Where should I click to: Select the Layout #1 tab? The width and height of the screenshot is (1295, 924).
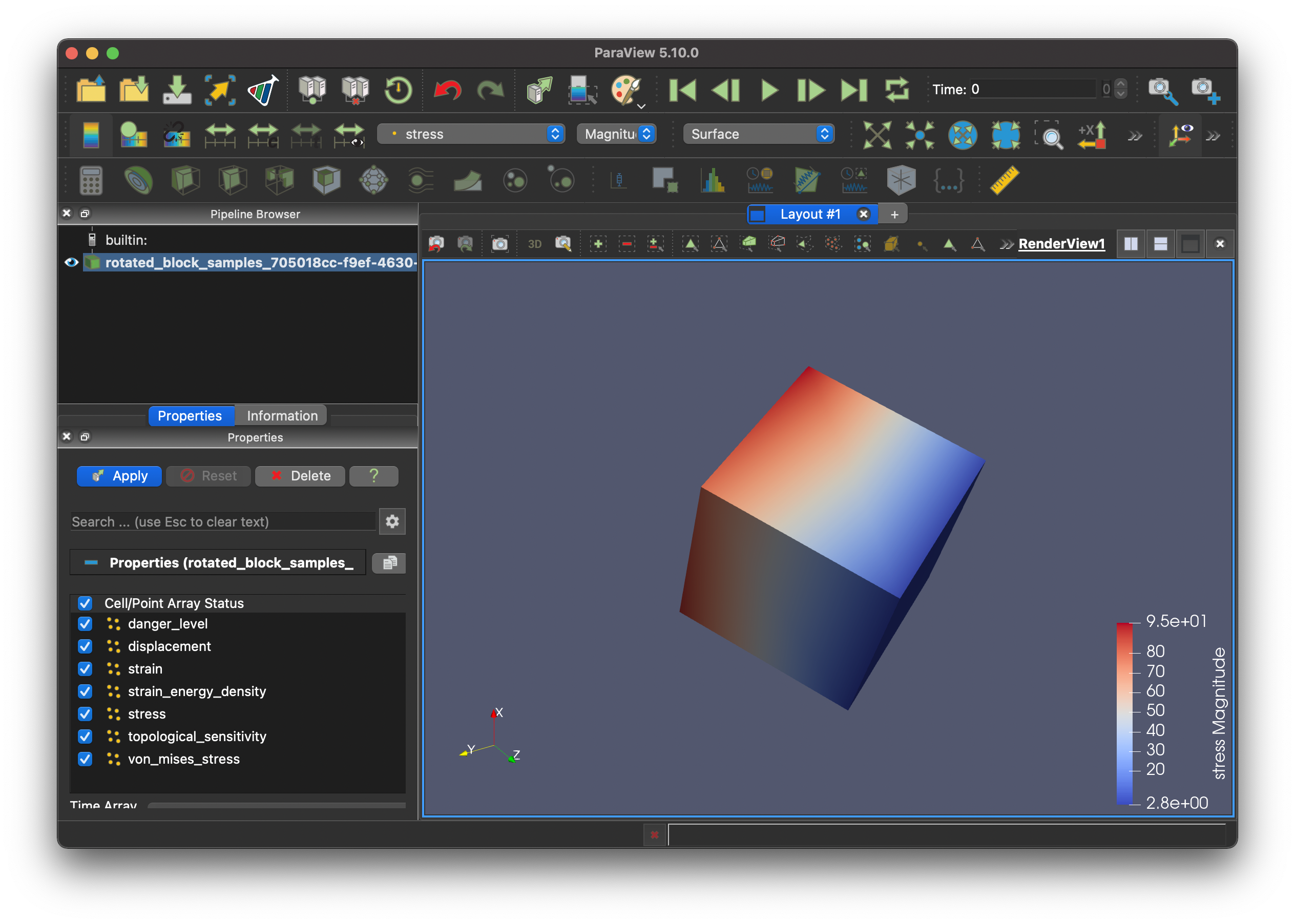(810, 215)
